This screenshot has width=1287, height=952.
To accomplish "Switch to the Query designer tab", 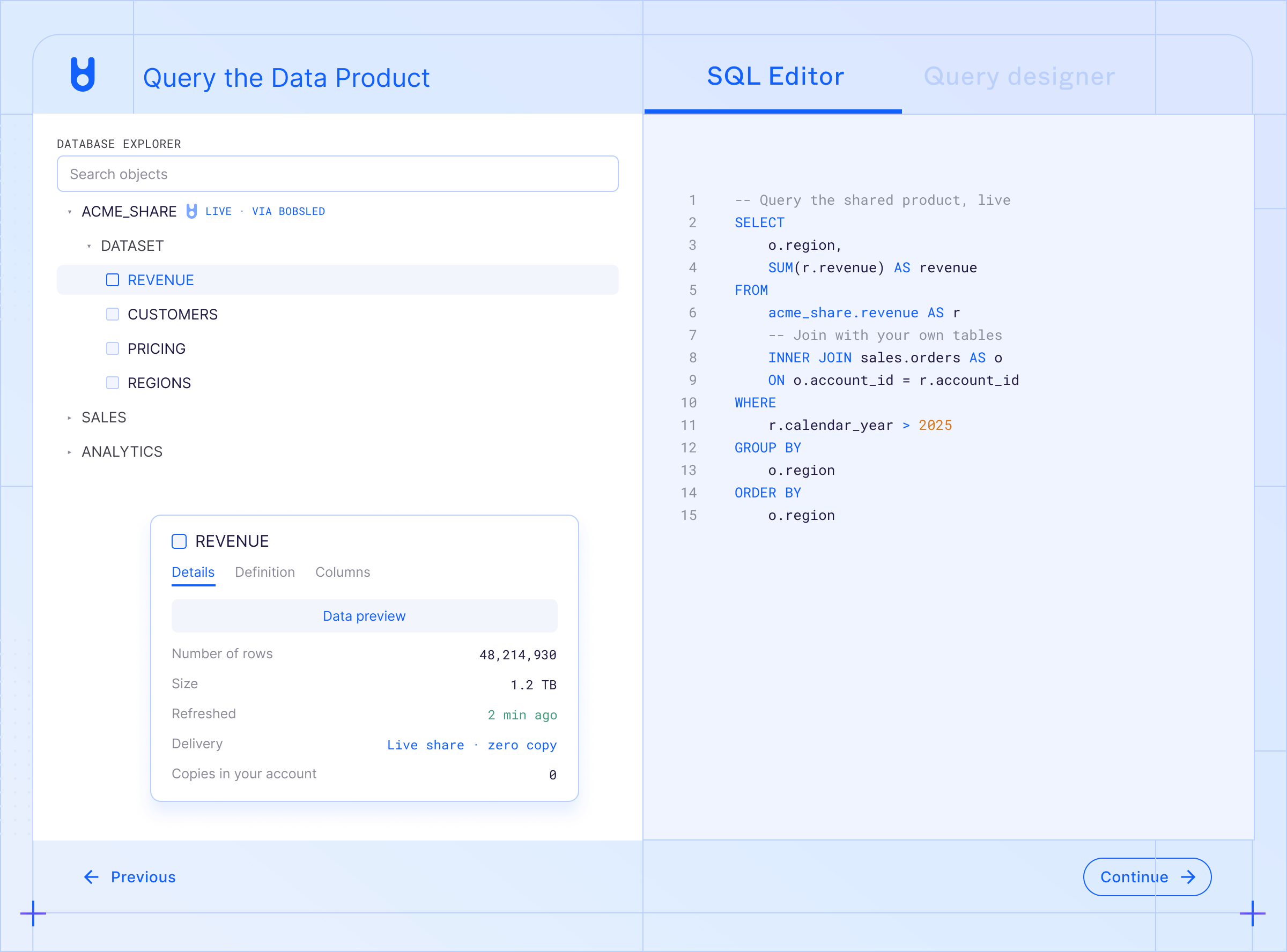I will pos(1019,77).
